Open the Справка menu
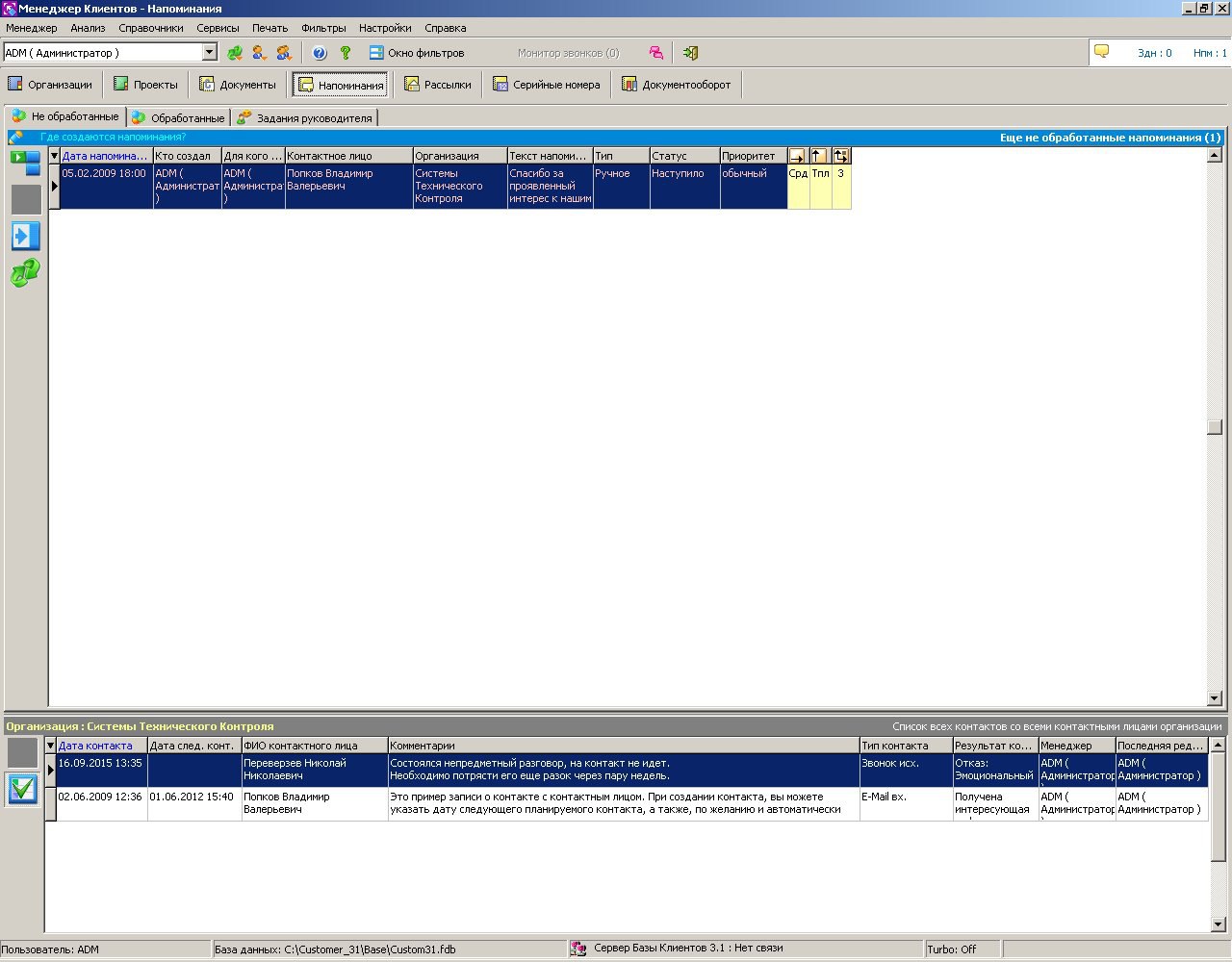Screen dimensions: 1232x962 pyautogui.click(x=446, y=28)
